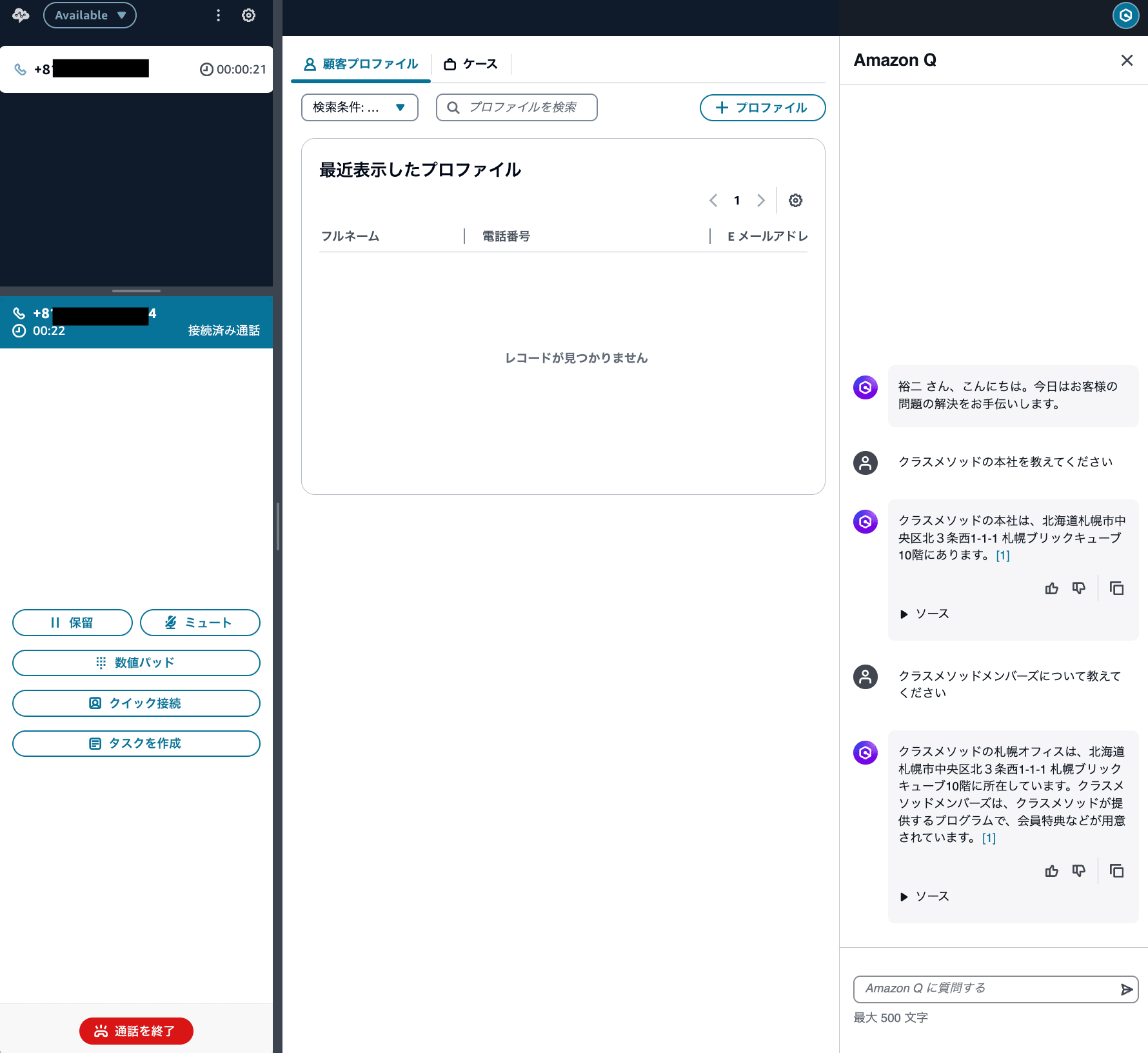1148x1053 pixels.
Task: Thumbs up the メンバーズ answer
Action: click(x=1051, y=871)
